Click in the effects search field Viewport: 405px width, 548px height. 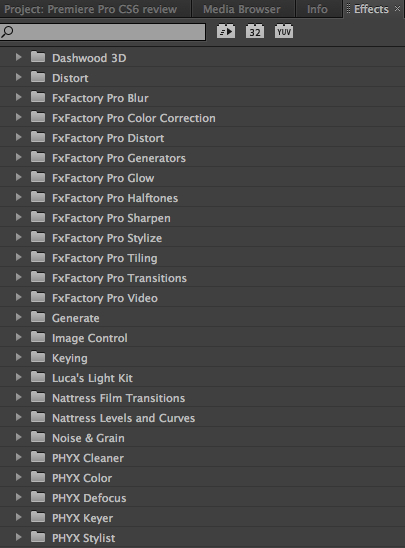coord(103,32)
